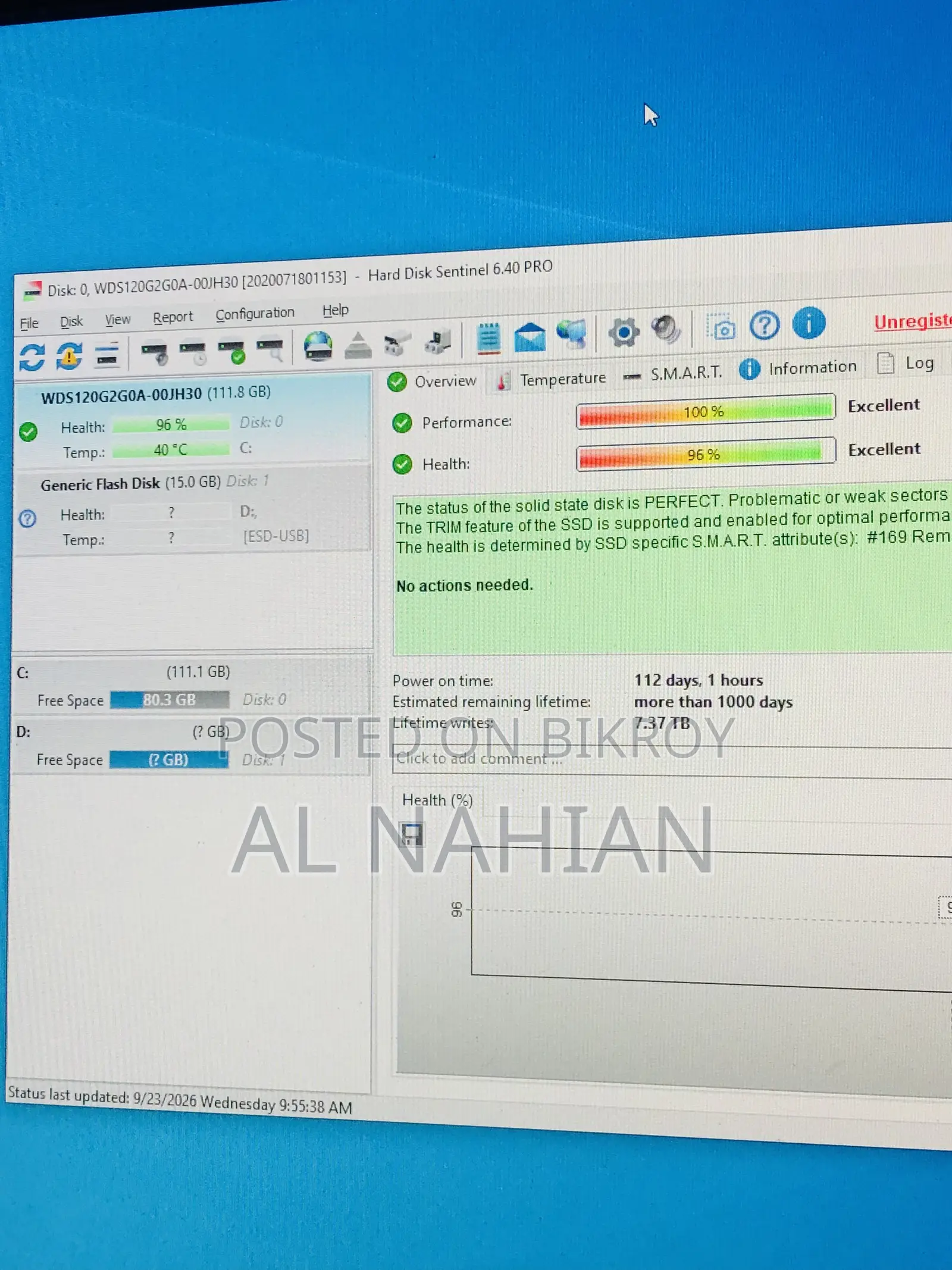The height and width of the screenshot is (1270, 952).
Task: Send report via the envelope email icon
Action: click(x=530, y=336)
